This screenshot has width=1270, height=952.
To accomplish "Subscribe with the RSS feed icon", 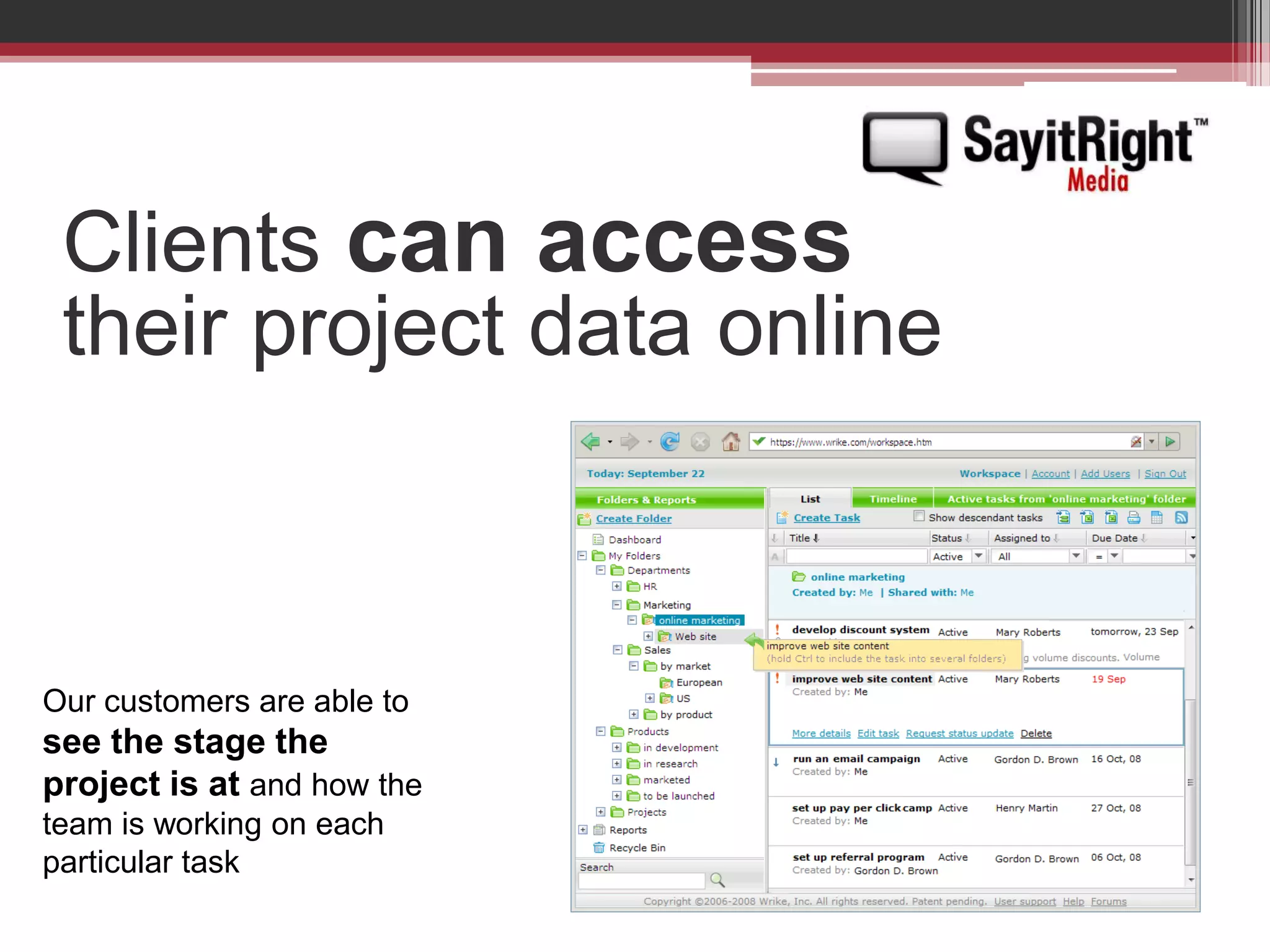I will tap(1181, 518).
